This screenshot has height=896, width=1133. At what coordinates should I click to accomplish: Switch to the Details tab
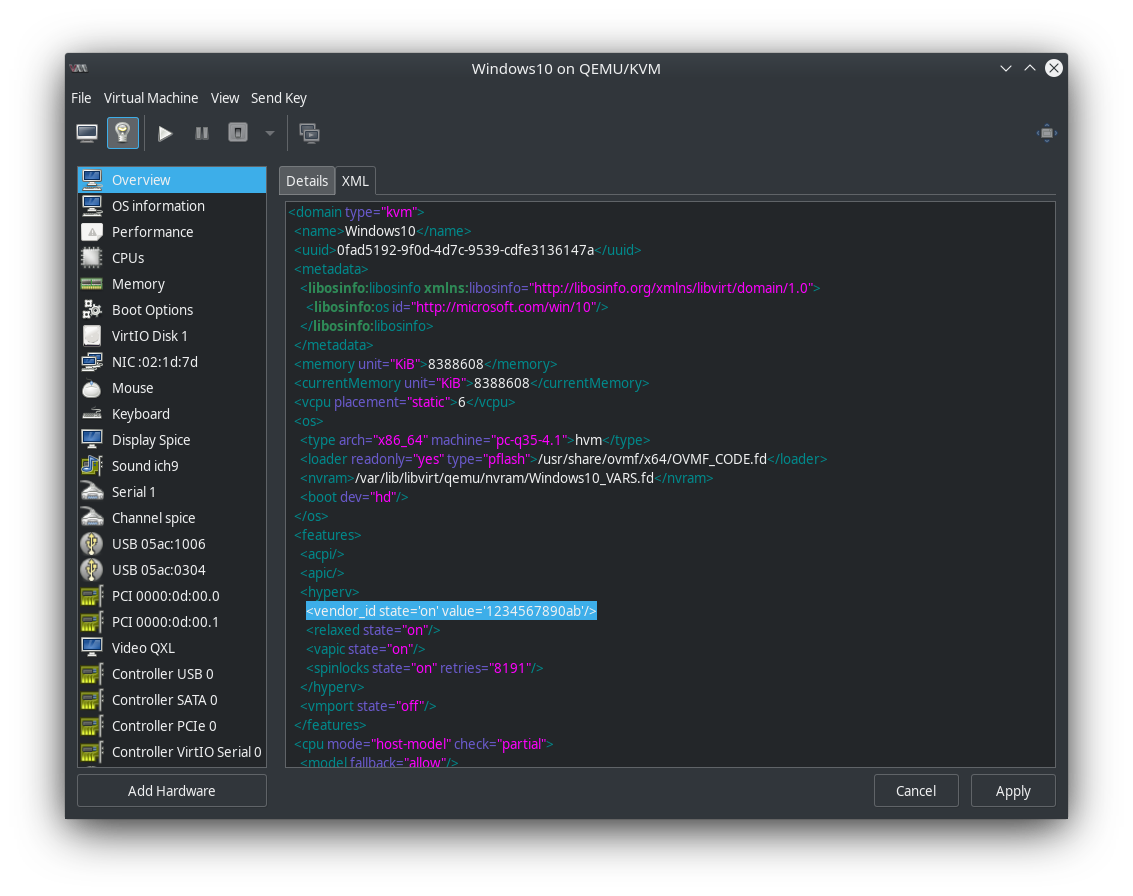tap(307, 181)
